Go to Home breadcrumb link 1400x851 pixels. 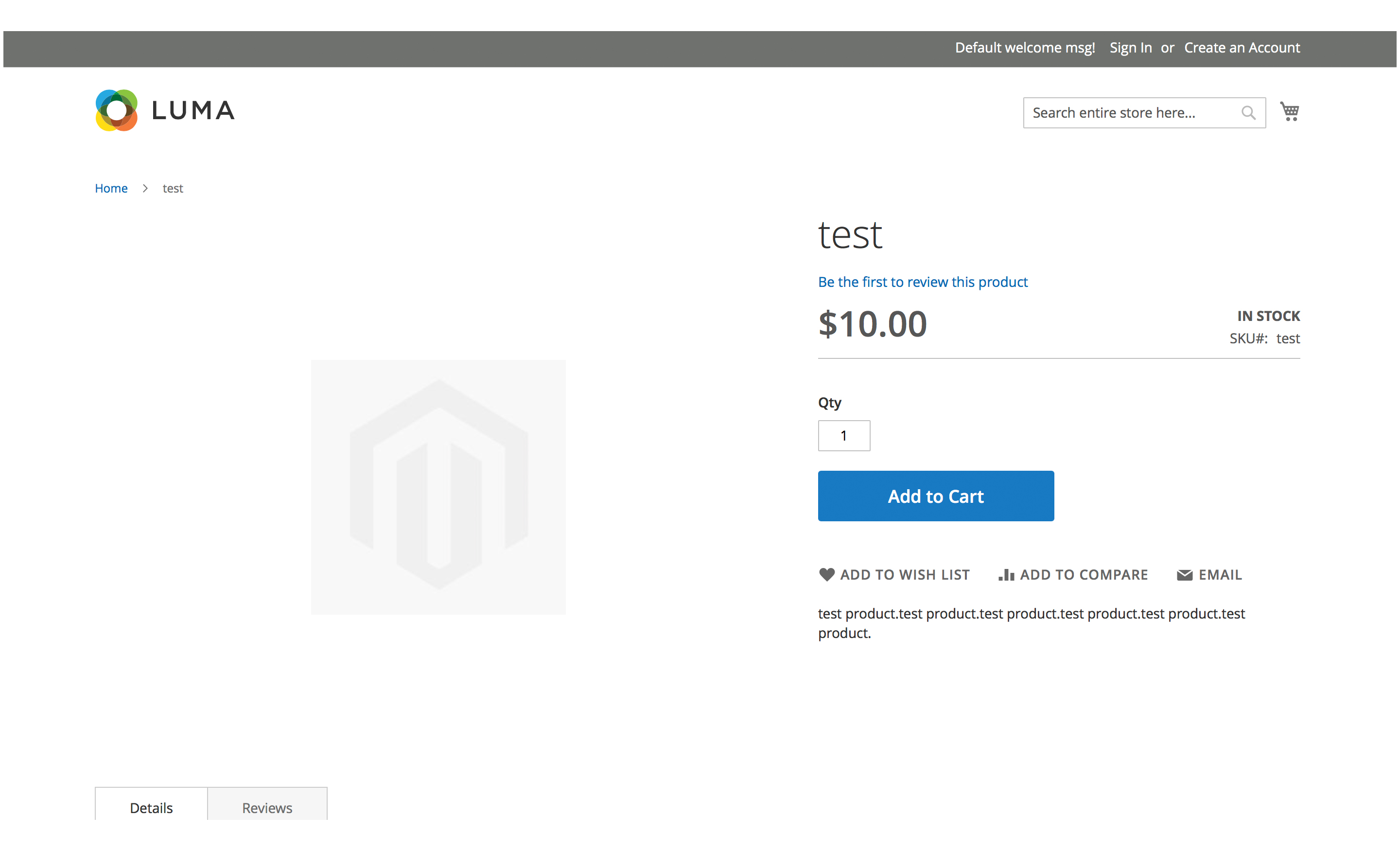(111, 188)
